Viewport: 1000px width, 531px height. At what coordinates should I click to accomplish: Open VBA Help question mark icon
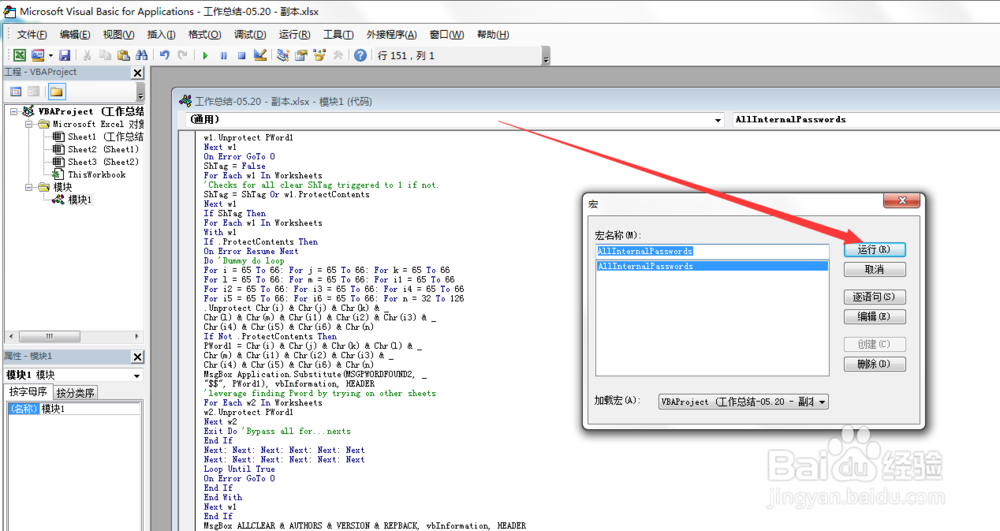pos(360,55)
